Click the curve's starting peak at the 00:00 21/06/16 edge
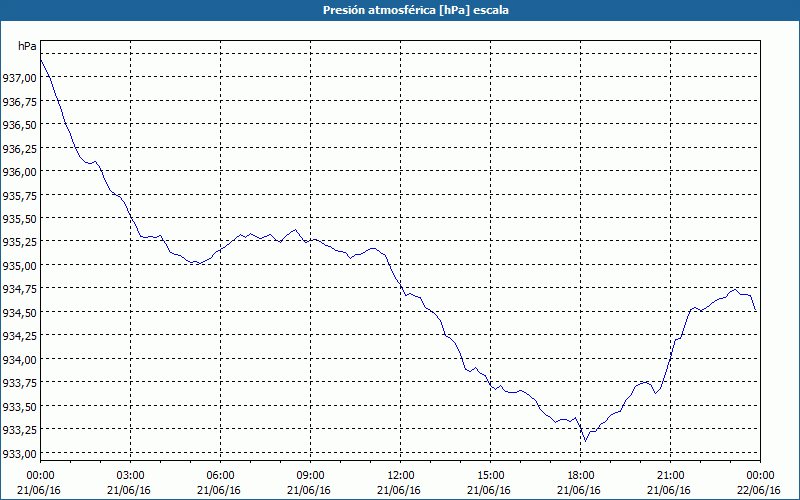Viewport: 800px width, 500px height. pyautogui.click(x=41, y=60)
